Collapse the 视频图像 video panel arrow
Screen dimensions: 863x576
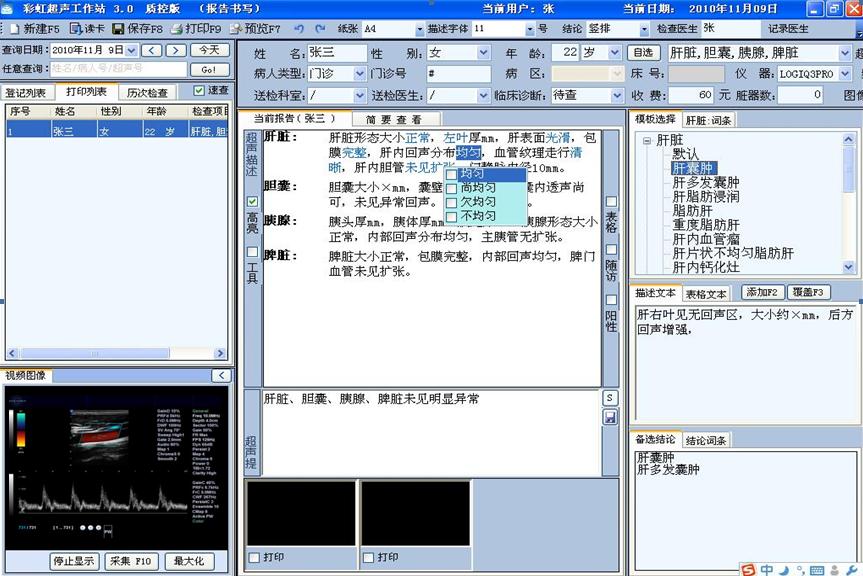tap(221, 375)
